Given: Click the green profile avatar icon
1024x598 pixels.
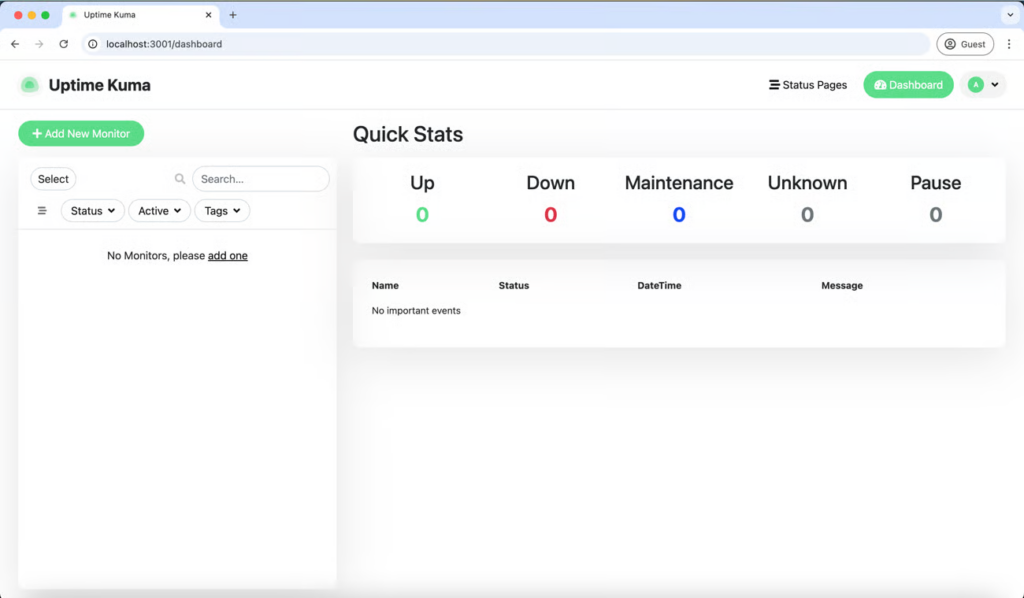Looking at the screenshot, I should 976,85.
